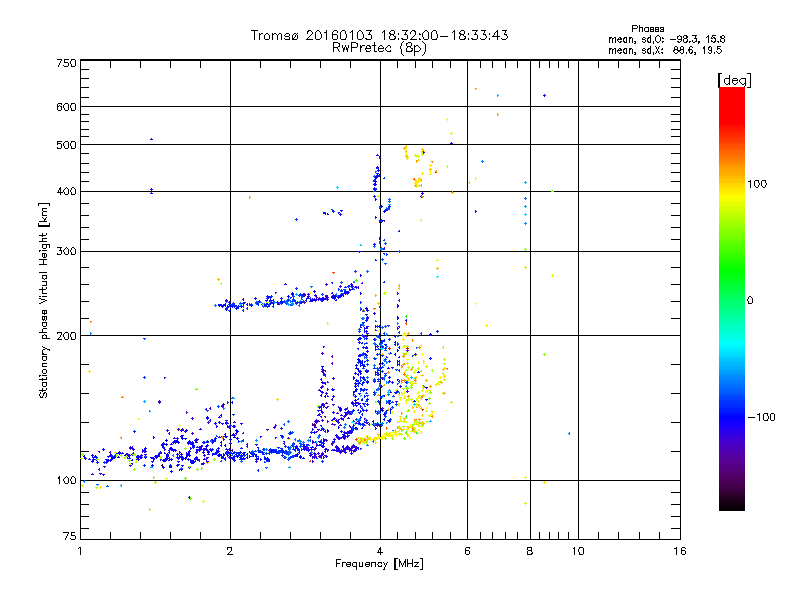800x600 pixels.
Task: Click the '100' colorbar tick label
Action: click(x=757, y=184)
